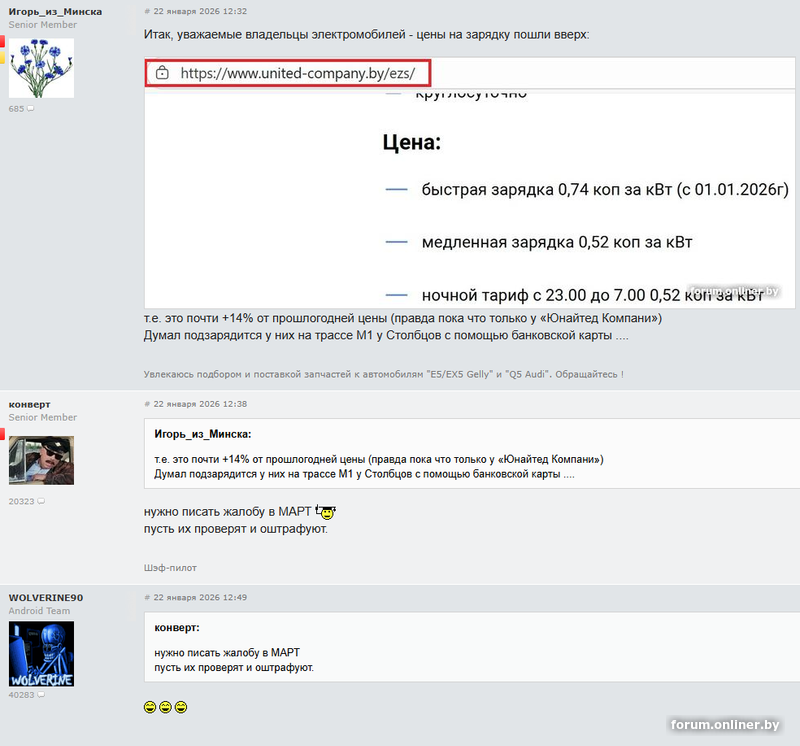Click quoted author 'конверт:' in WOLVERINE90's post
The image size is (800, 746).
pos(177,628)
